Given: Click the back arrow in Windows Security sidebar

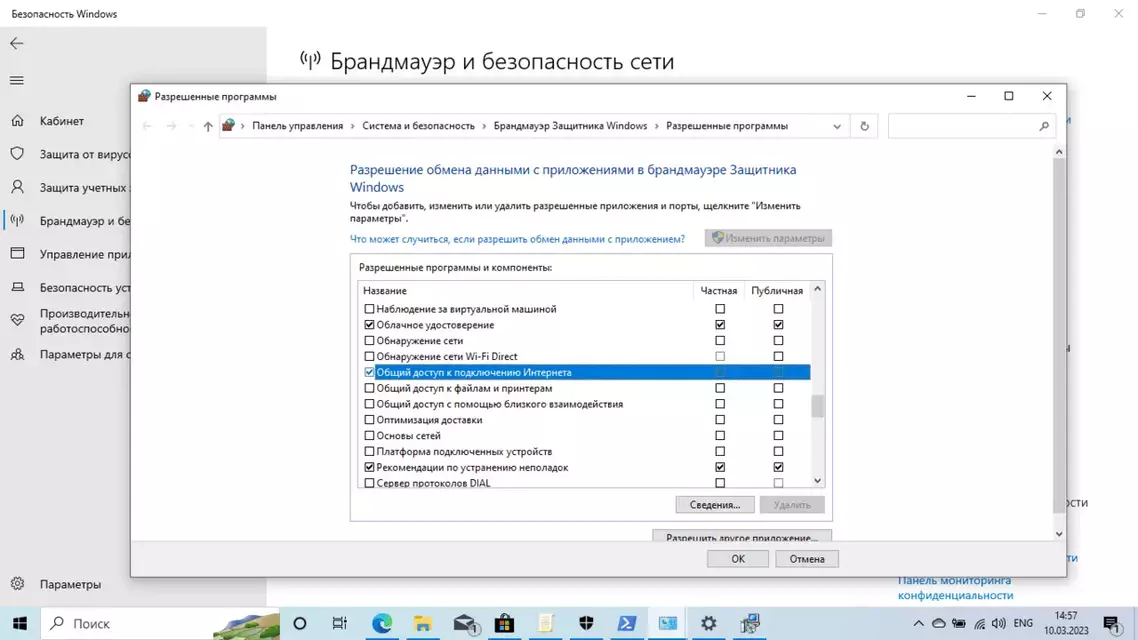Looking at the screenshot, I should tap(17, 44).
